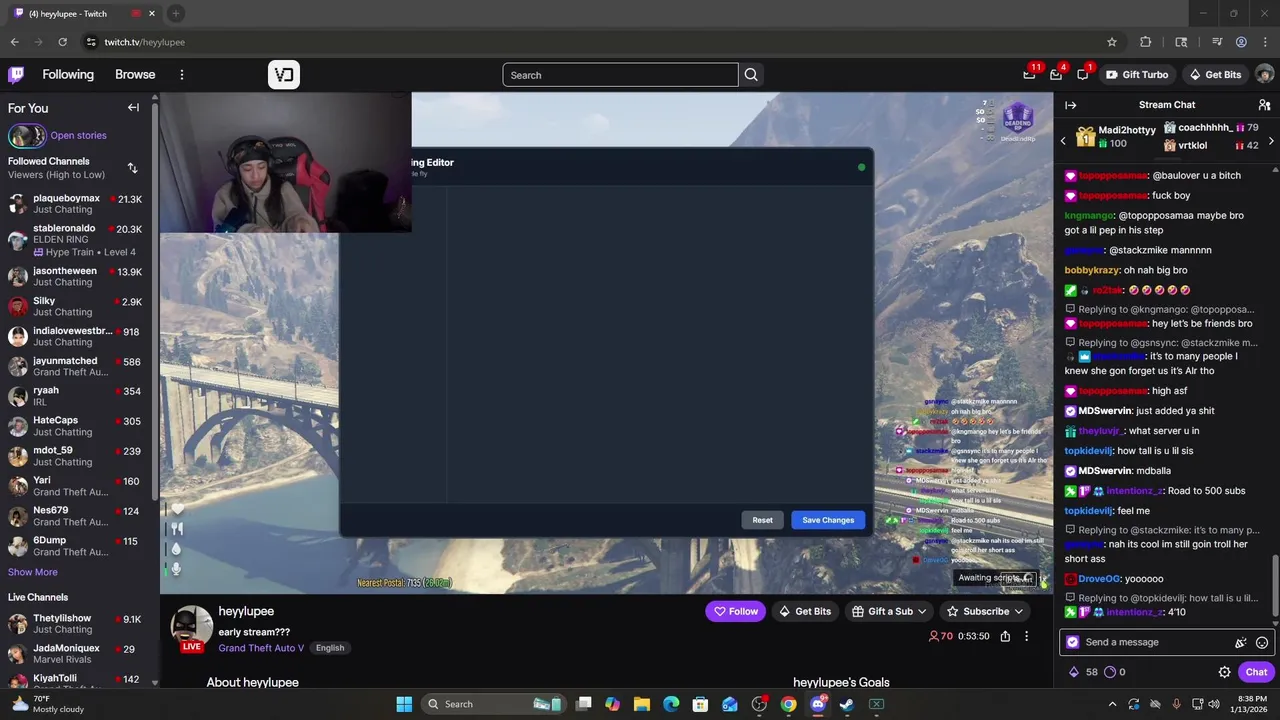Expand followed channels with Show More
This screenshot has width=1280, height=720.
click(x=33, y=572)
